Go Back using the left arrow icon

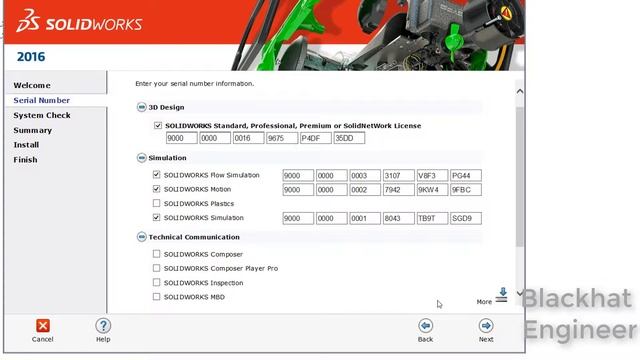pyautogui.click(x=425, y=326)
